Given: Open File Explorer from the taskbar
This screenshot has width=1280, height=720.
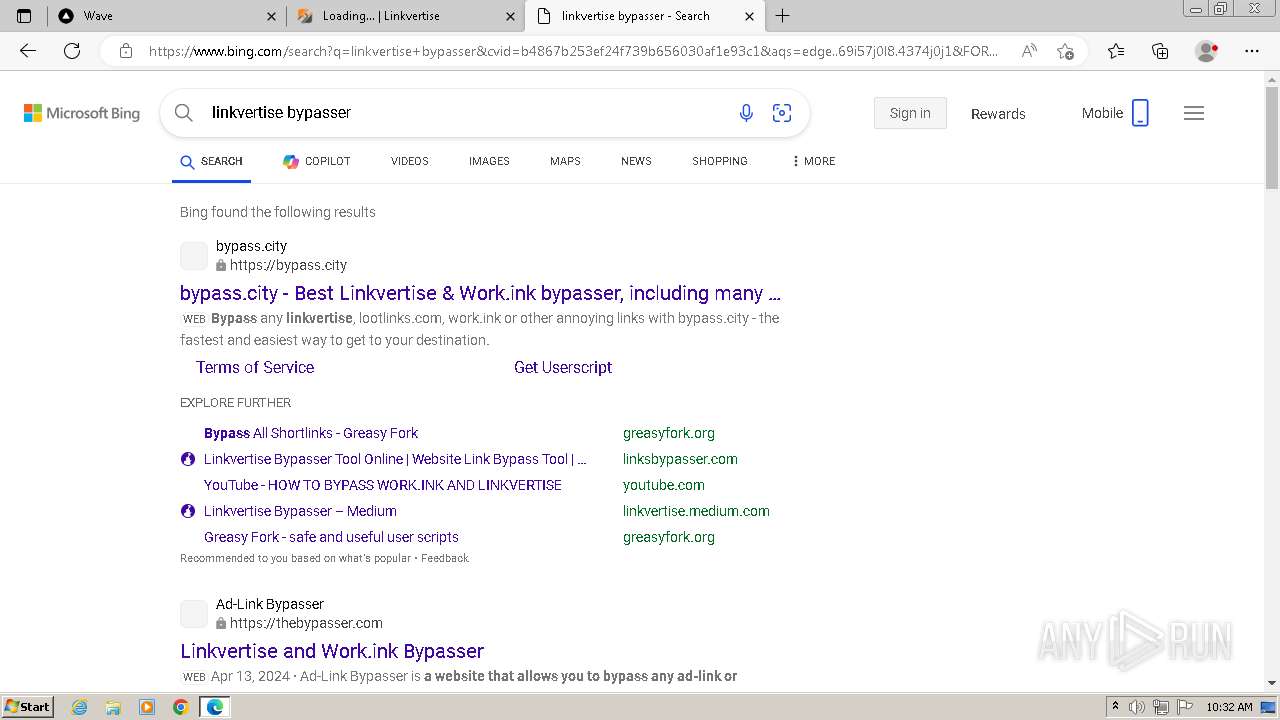Looking at the screenshot, I should (113, 707).
